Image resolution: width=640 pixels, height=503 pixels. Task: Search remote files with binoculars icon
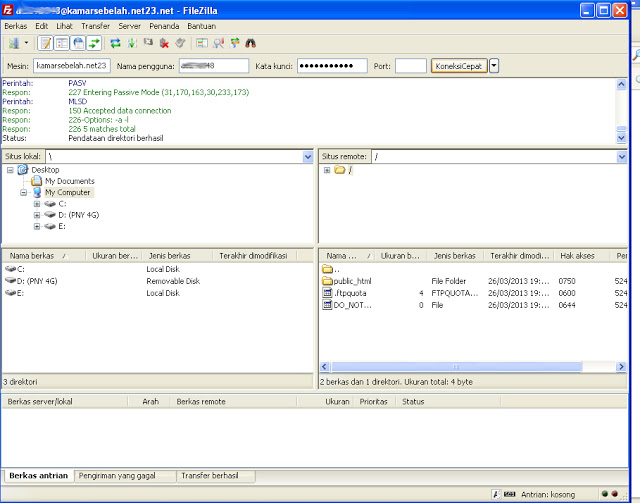click(x=251, y=43)
